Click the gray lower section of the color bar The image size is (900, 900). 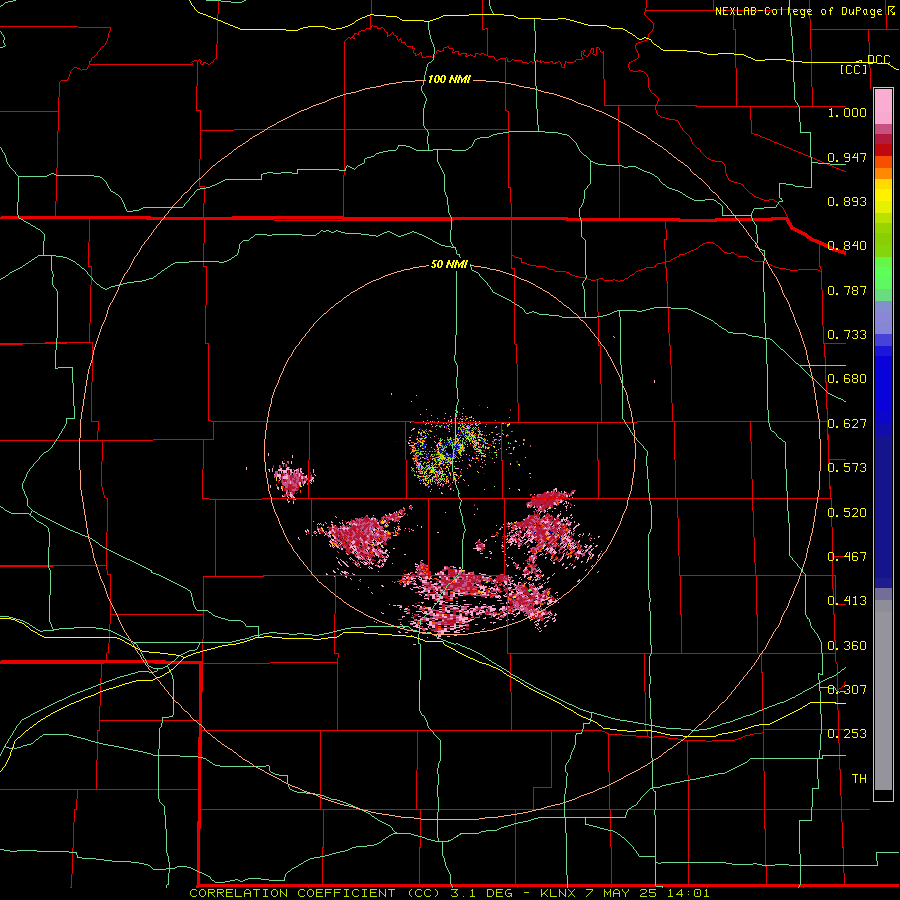(x=883, y=695)
